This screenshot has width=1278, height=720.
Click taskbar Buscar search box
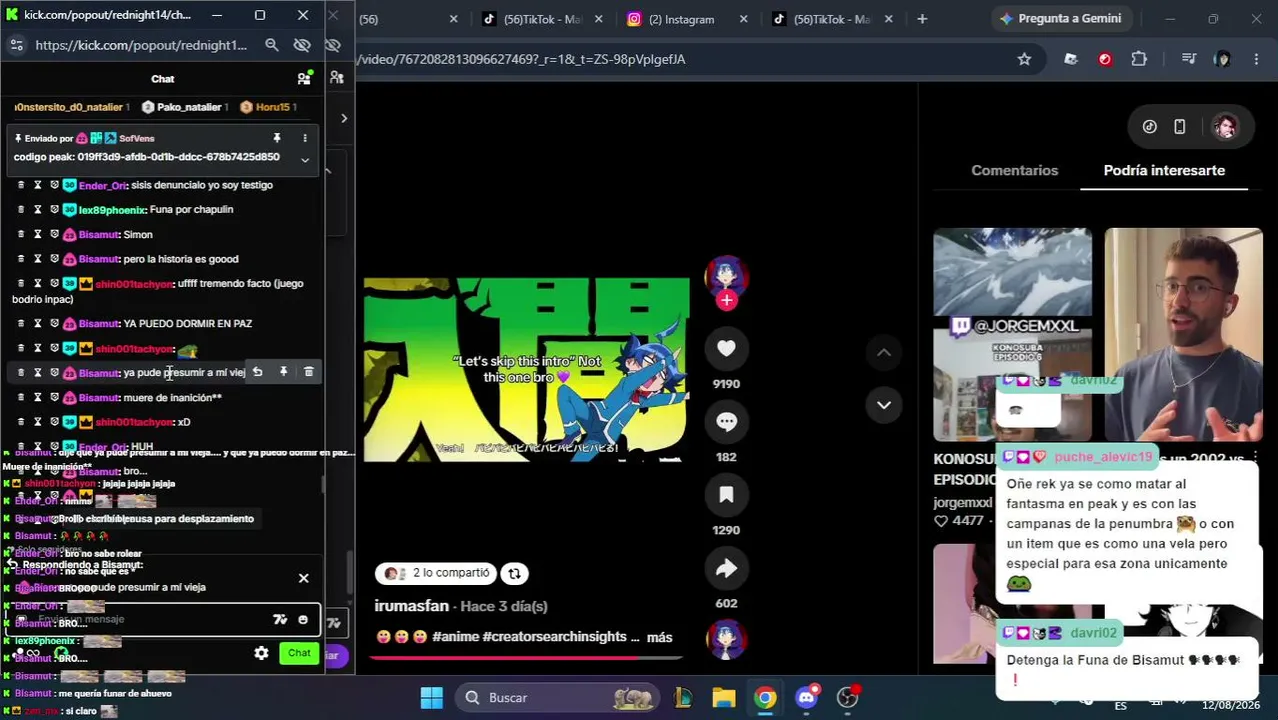(558, 698)
